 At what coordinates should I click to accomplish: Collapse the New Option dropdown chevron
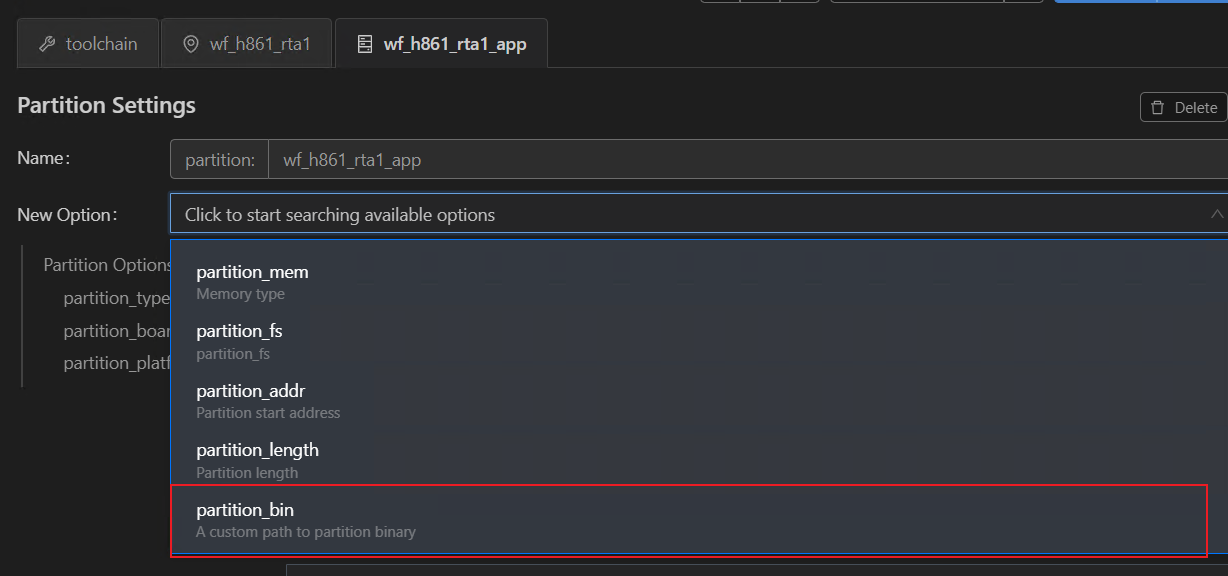[x=1216, y=214]
